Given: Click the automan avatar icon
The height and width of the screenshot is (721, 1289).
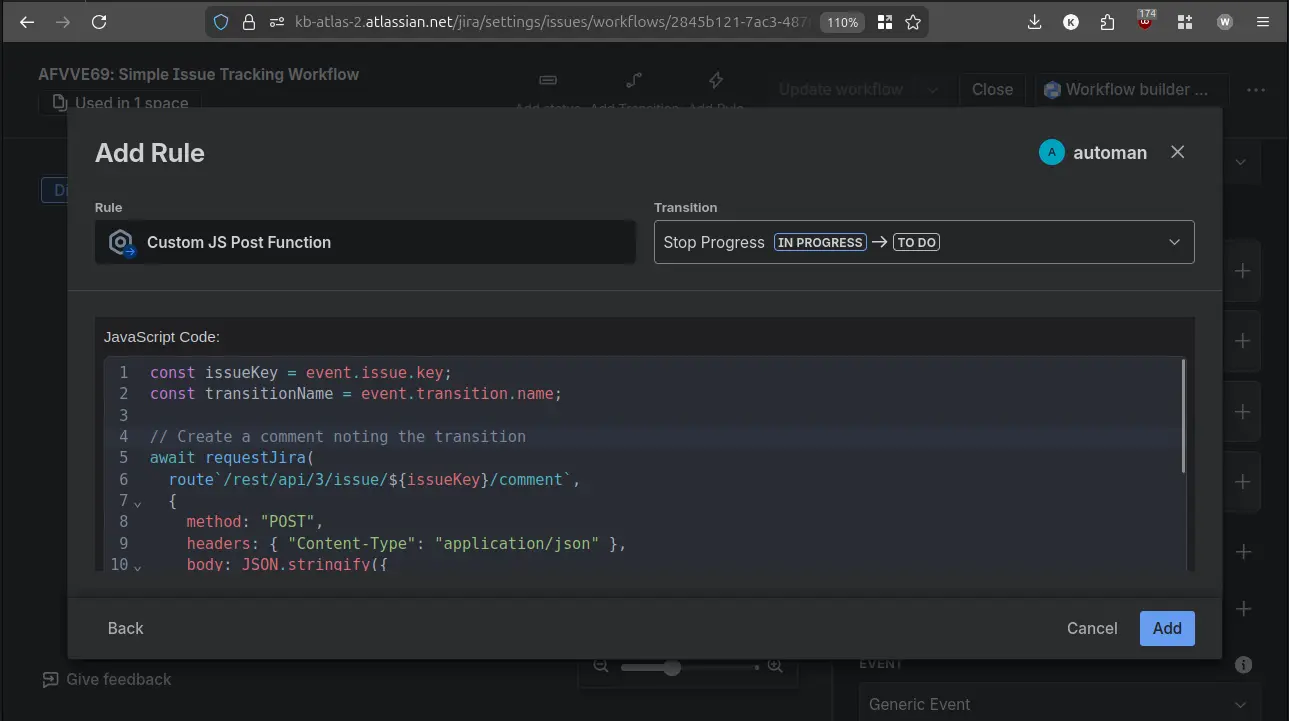Looking at the screenshot, I should click(1051, 153).
